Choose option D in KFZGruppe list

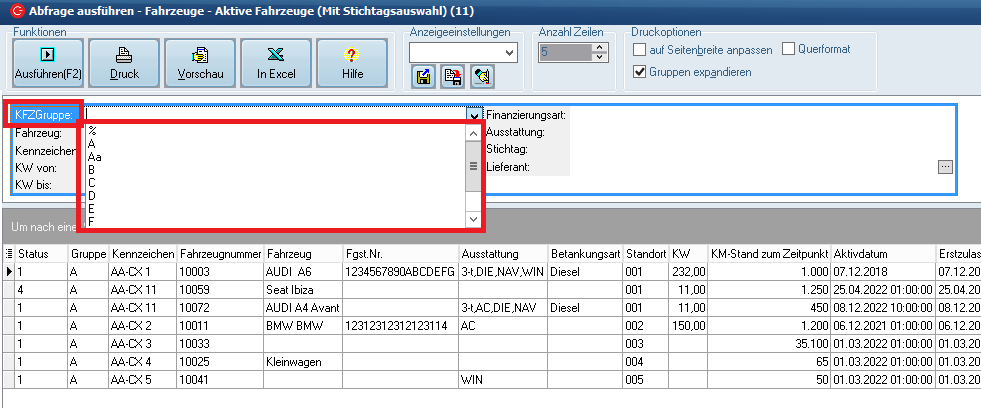[x=92, y=195]
